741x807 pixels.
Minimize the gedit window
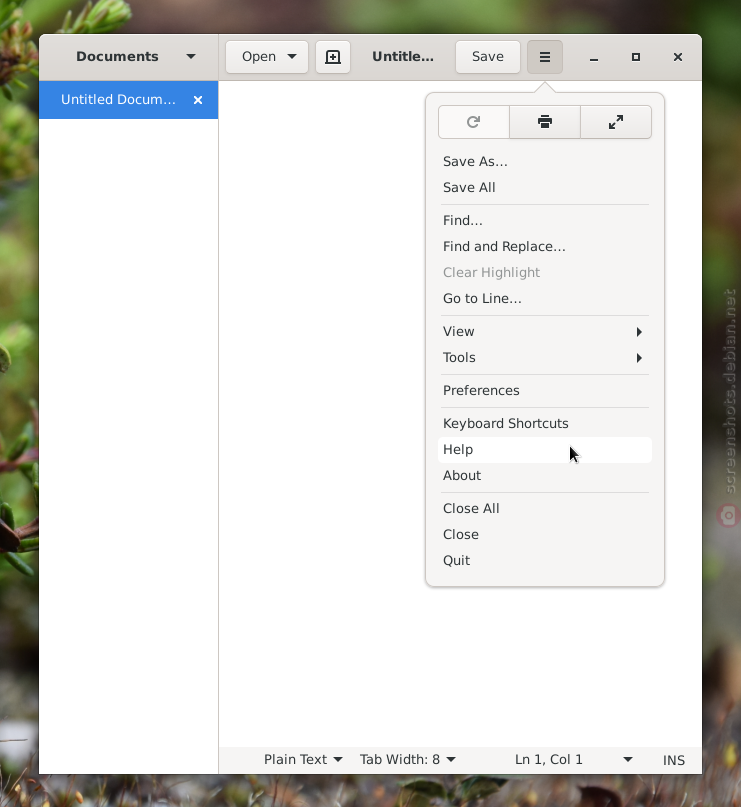pyautogui.click(x=594, y=57)
